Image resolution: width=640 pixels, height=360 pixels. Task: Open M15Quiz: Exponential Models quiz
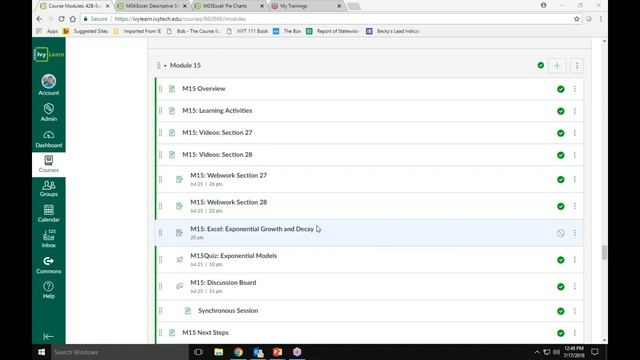pyautogui.click(x=233, y=256)
